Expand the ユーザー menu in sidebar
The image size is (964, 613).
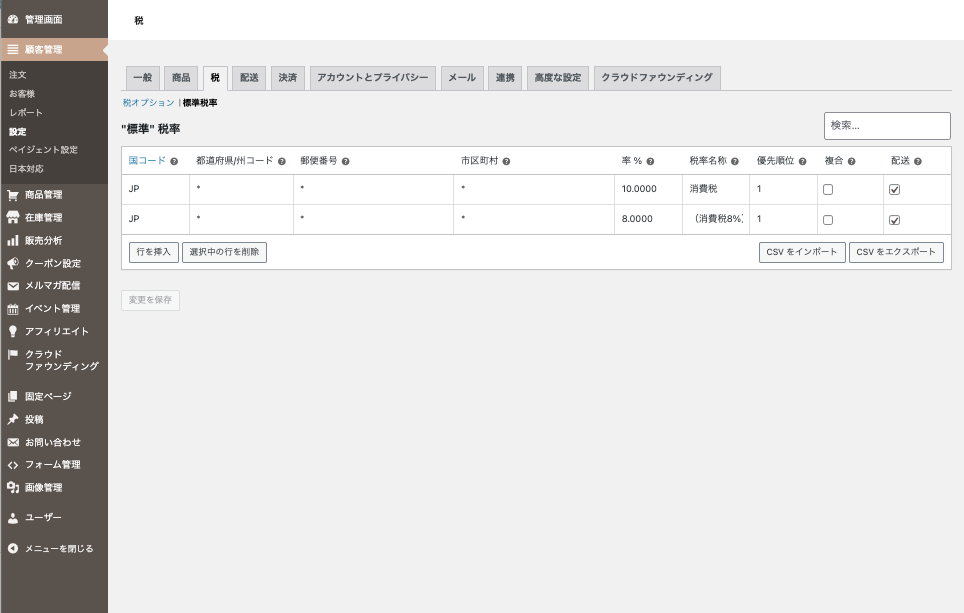42,518
